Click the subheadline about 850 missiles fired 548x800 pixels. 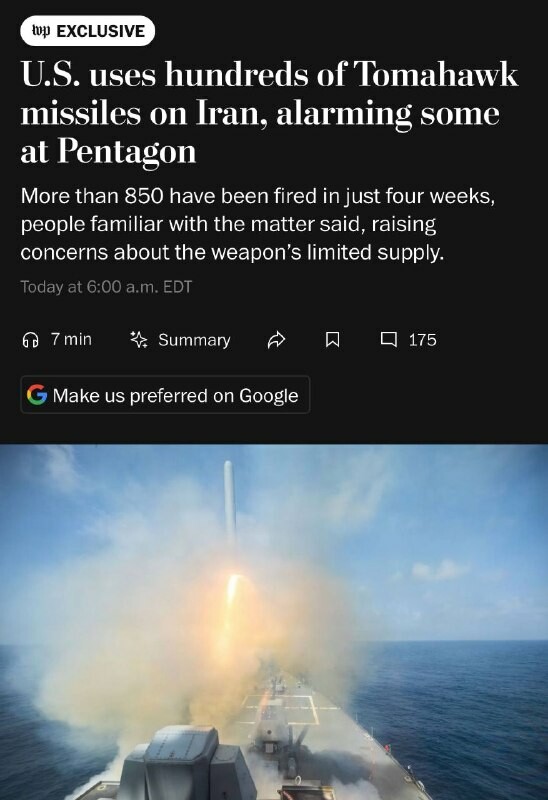pos(258,224)
